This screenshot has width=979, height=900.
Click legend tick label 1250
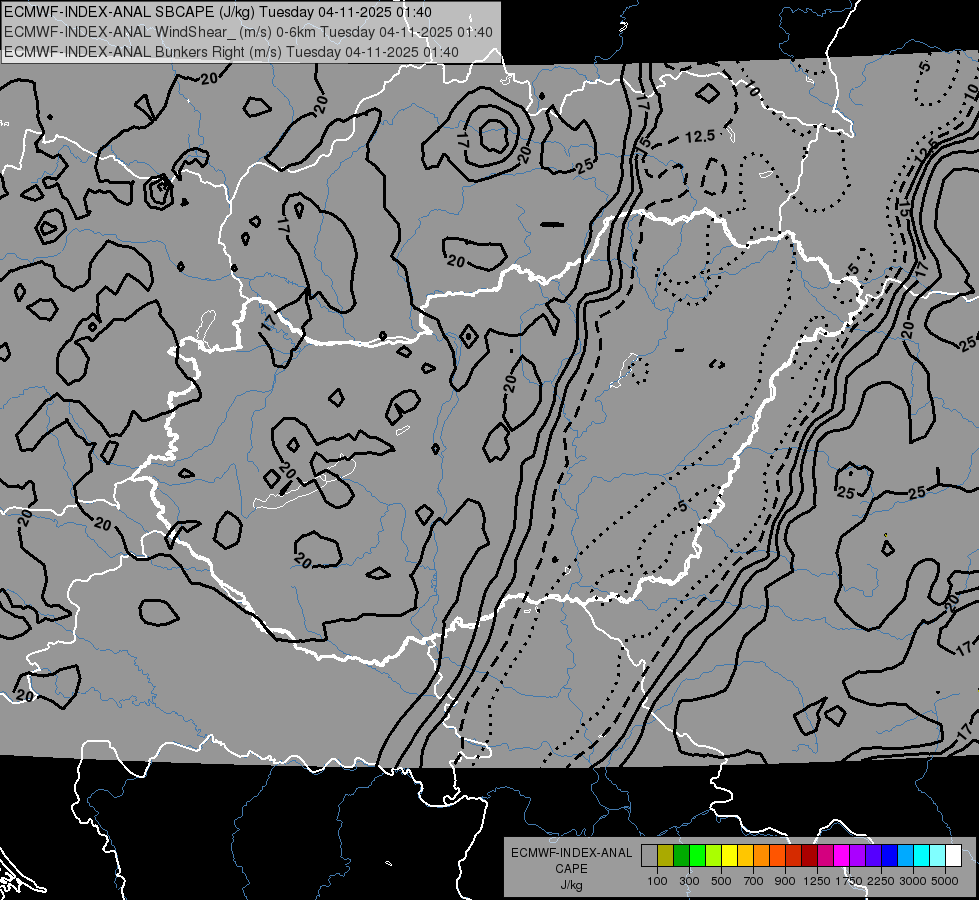click(817, 881)
